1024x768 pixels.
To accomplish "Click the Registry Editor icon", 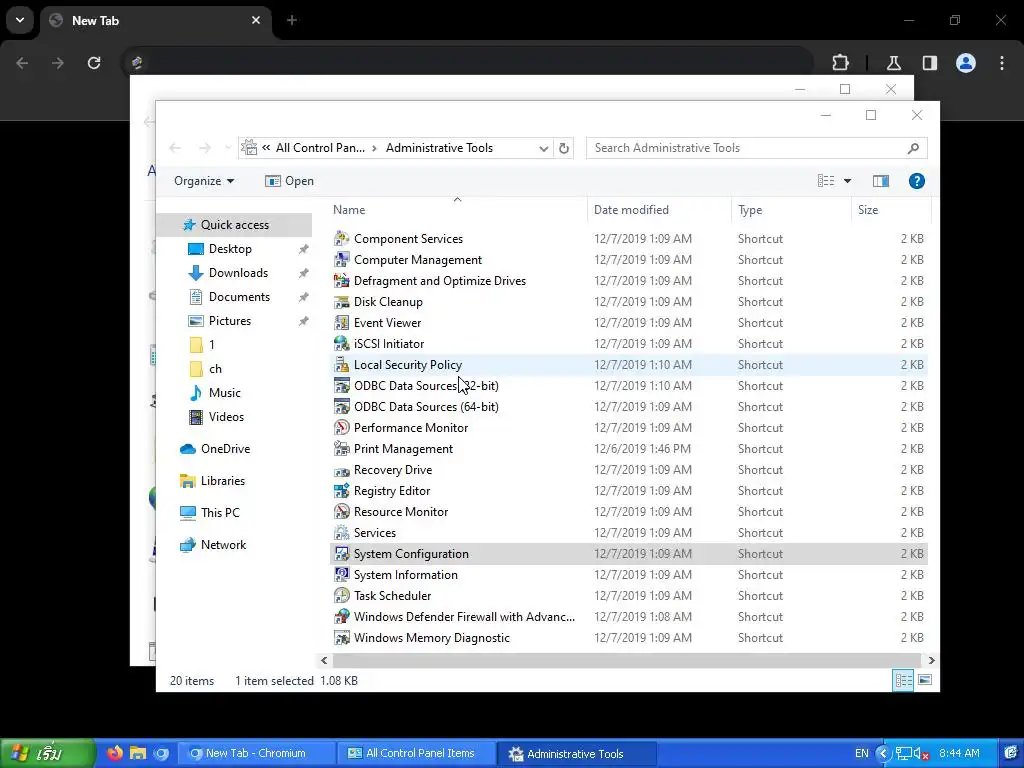I will (x=342, y=490).
